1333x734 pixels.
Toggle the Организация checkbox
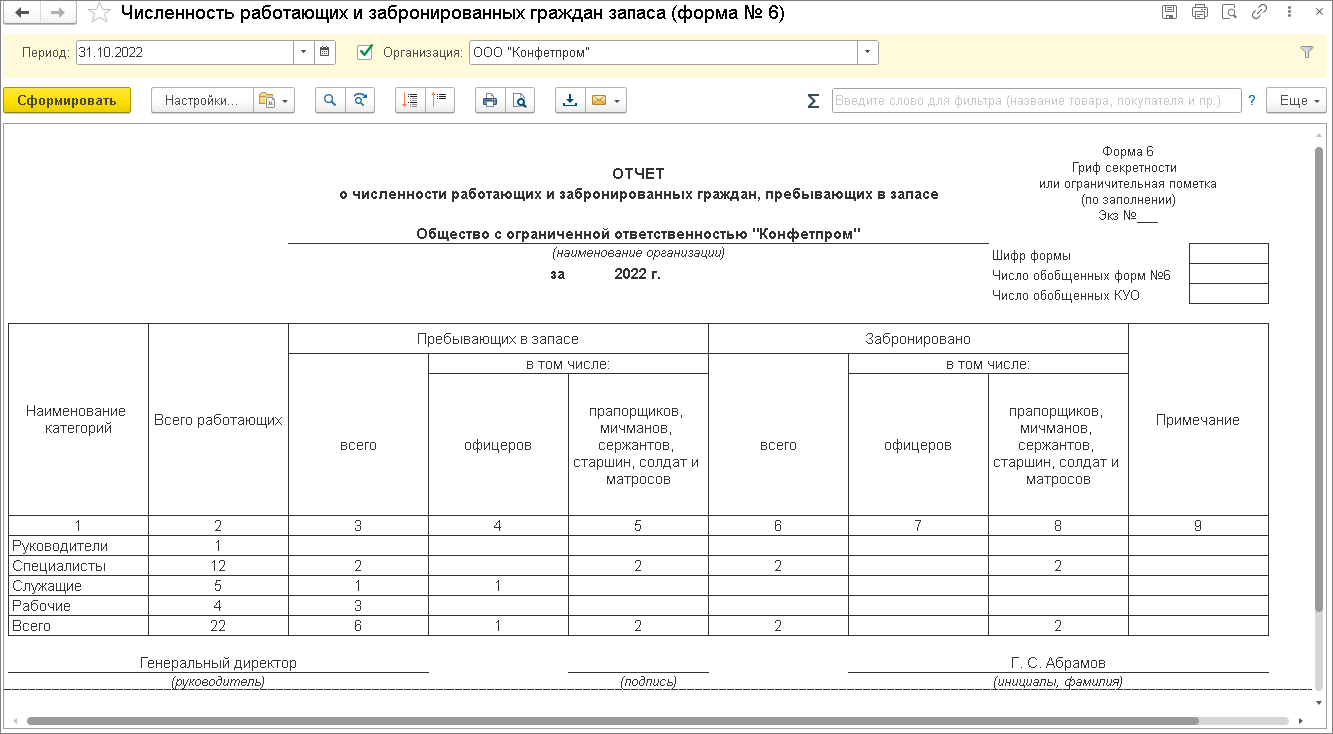click(365, 52)
